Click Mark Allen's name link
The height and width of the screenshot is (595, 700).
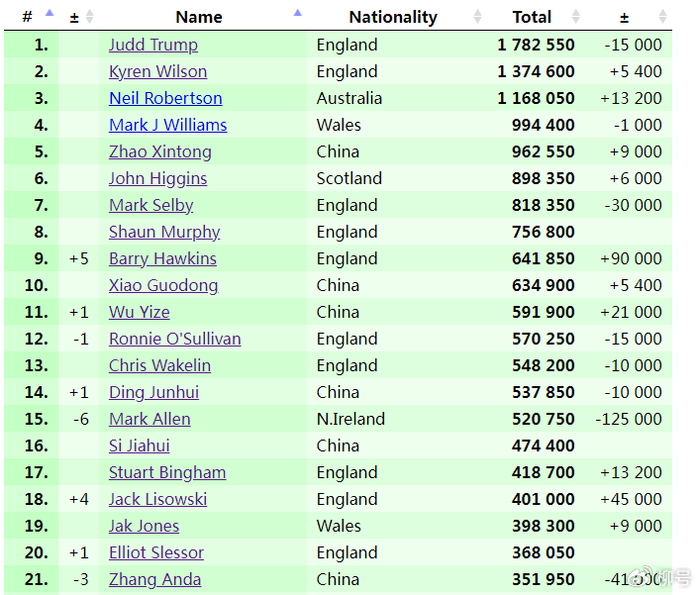149,419
